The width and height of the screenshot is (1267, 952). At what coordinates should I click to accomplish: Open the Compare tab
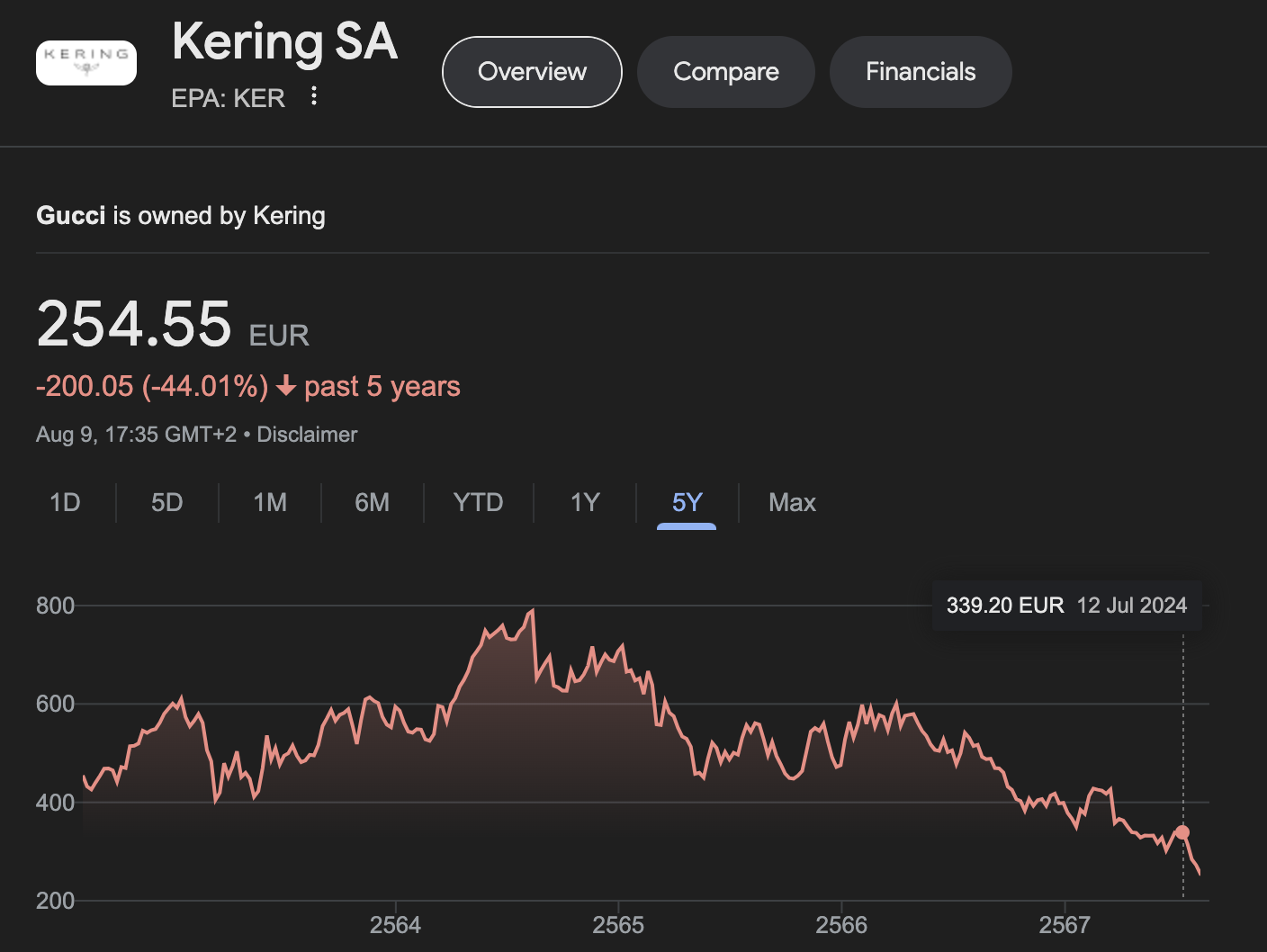click(726, 72)
